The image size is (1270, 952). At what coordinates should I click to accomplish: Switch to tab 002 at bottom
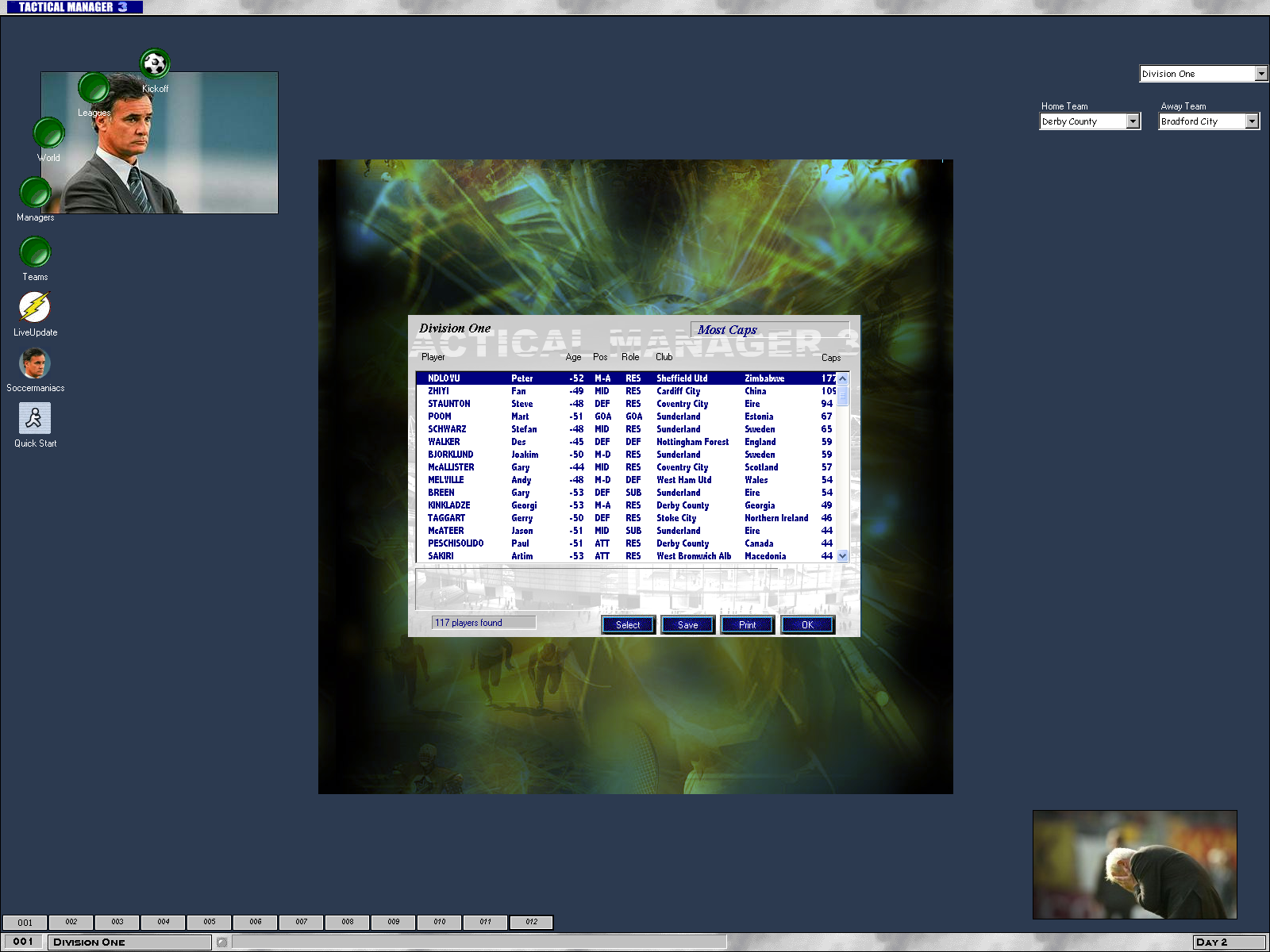coord(71,922)
